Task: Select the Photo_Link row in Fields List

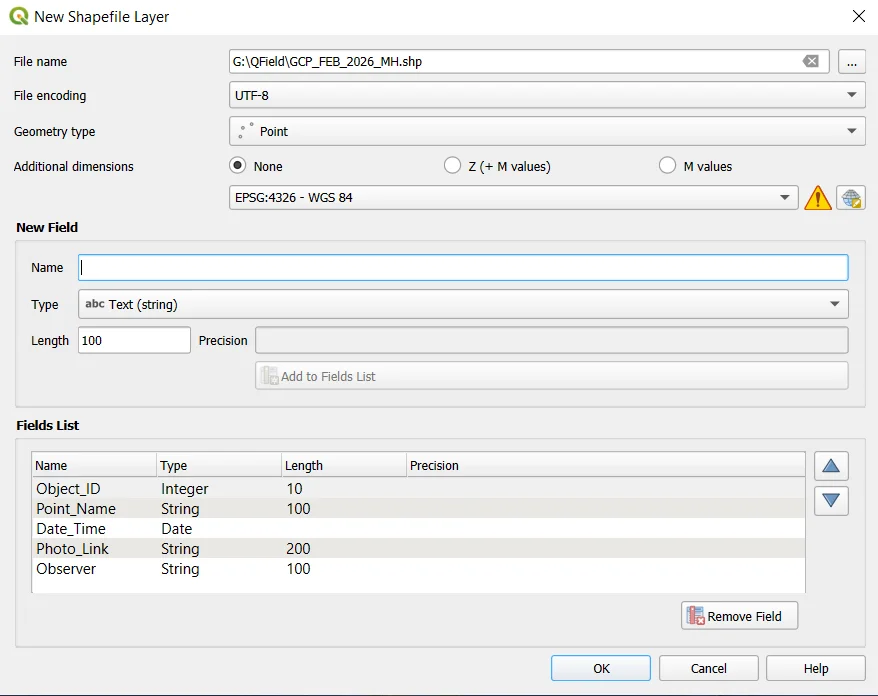Action: point(200,548)
